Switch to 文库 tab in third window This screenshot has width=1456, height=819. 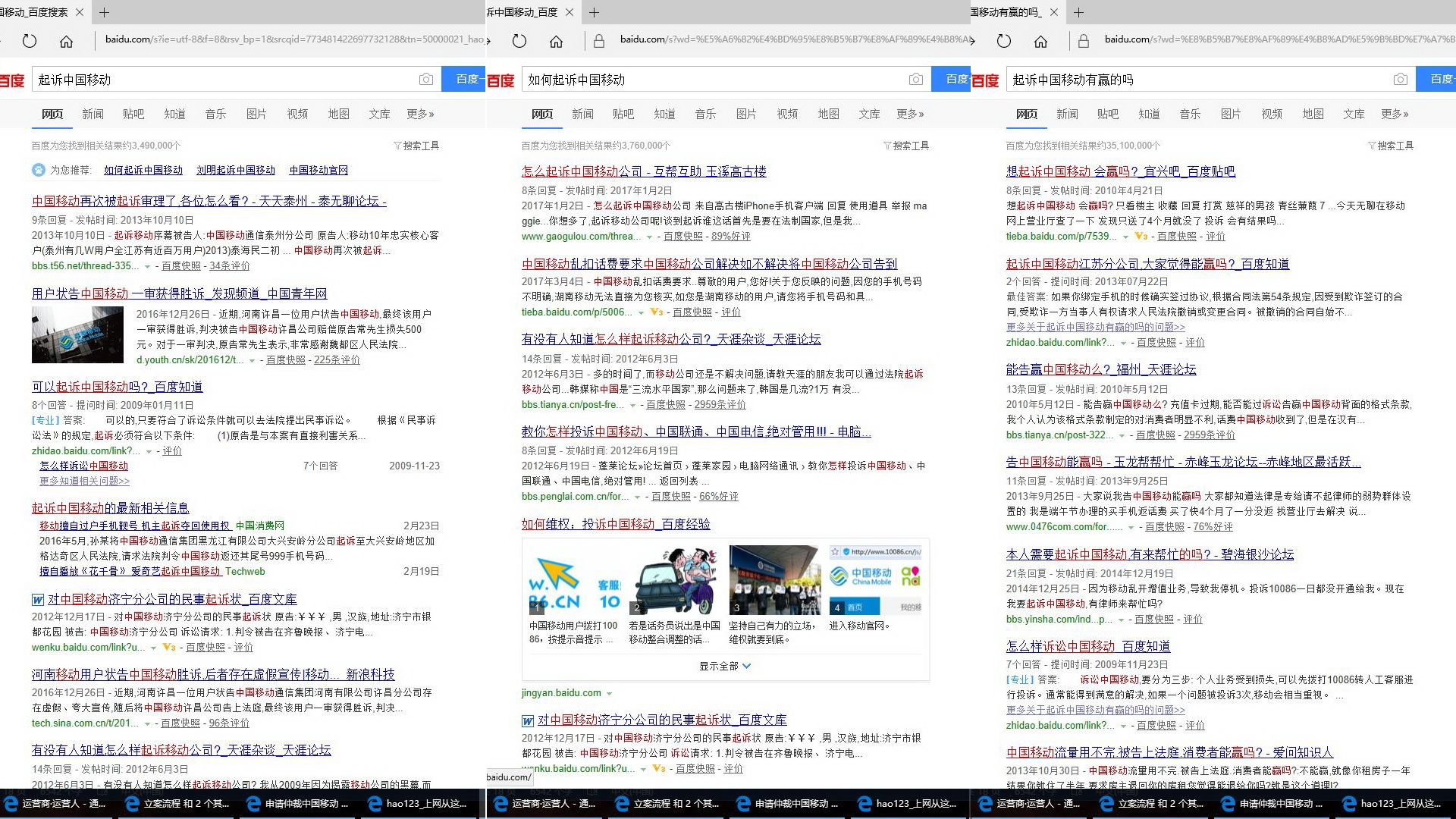pyautogui.click(x=1354, y=114)
